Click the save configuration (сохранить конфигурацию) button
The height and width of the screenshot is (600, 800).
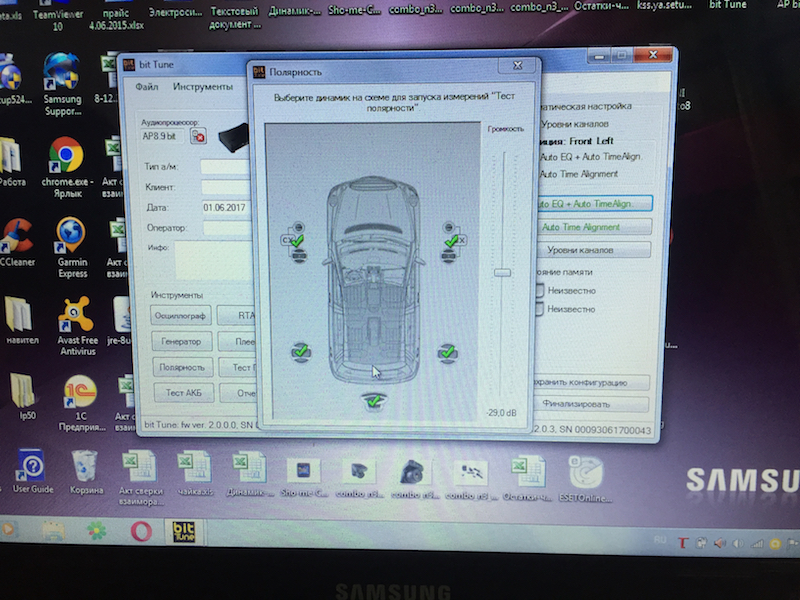coord(591,383)
